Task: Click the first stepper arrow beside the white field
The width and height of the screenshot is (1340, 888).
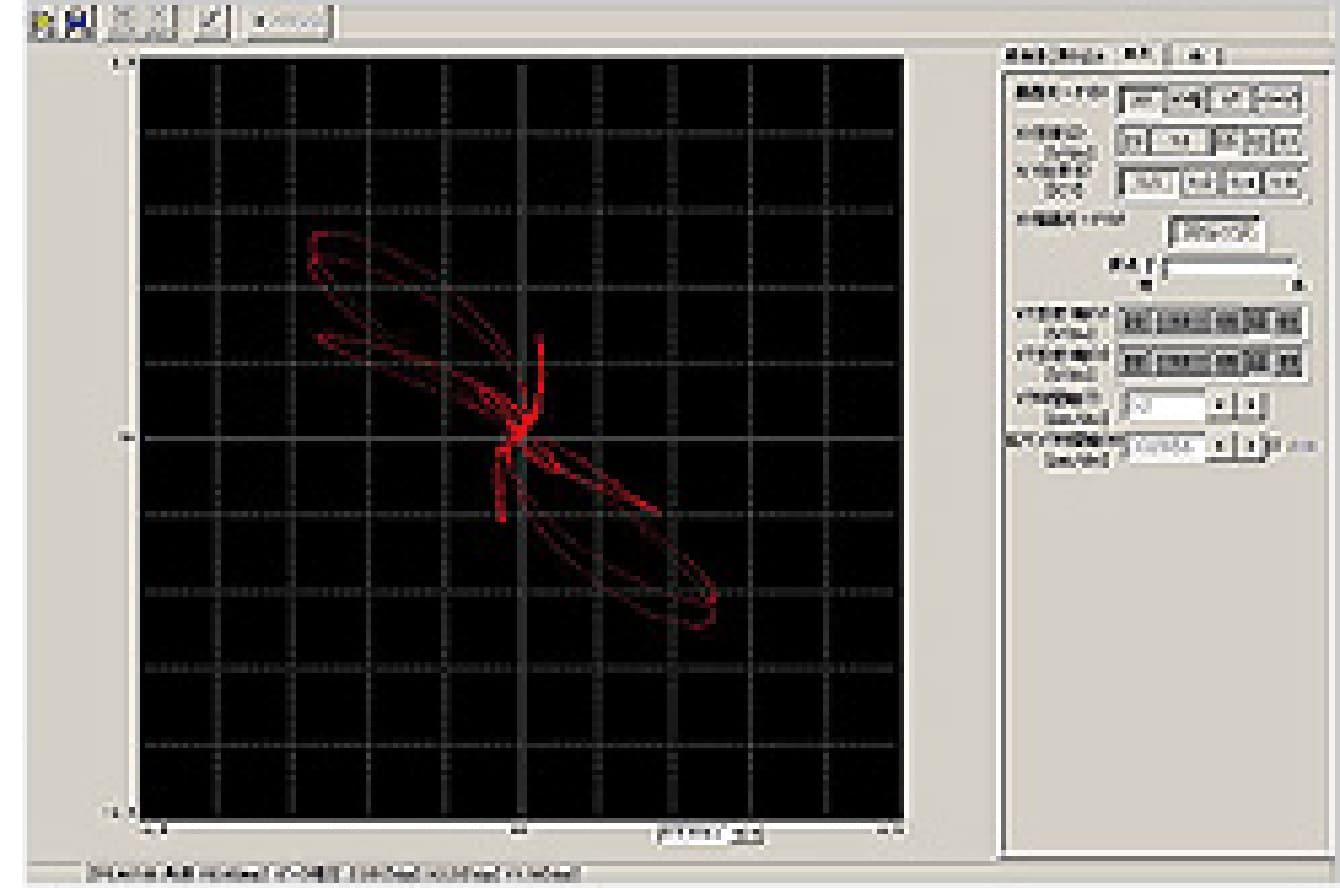Action: pyautogui.click(x=1221, y=406)
